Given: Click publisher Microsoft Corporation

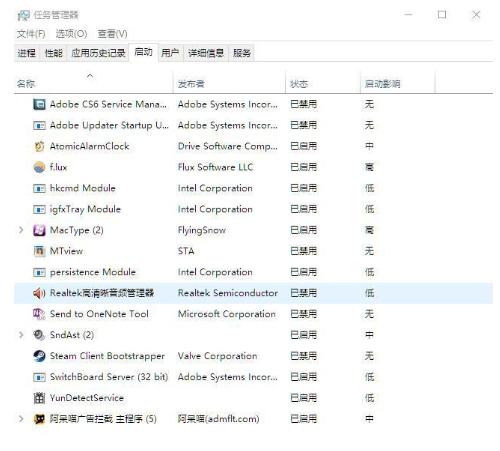Looking at the screenshot, I should pyautogui.click(x=227, y=314).
